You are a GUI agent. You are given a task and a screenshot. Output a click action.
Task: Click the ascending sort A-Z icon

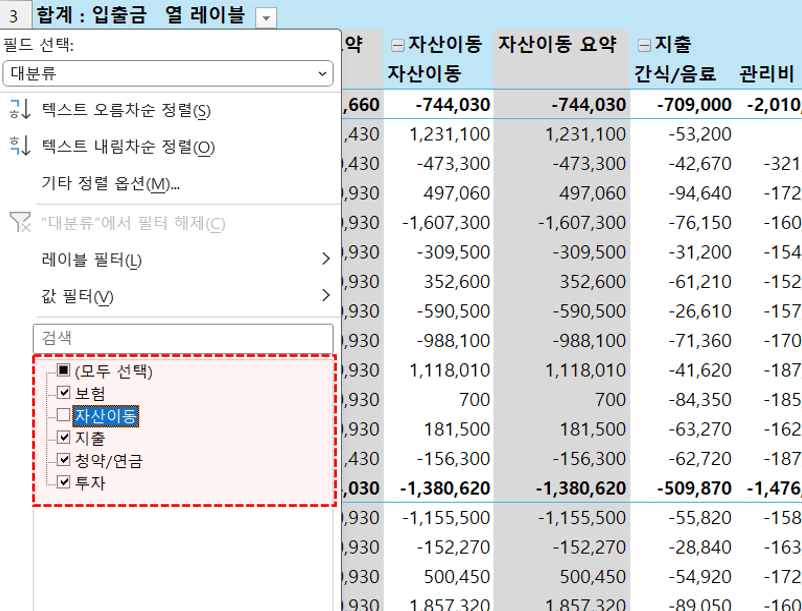click(x=20, y=109)
